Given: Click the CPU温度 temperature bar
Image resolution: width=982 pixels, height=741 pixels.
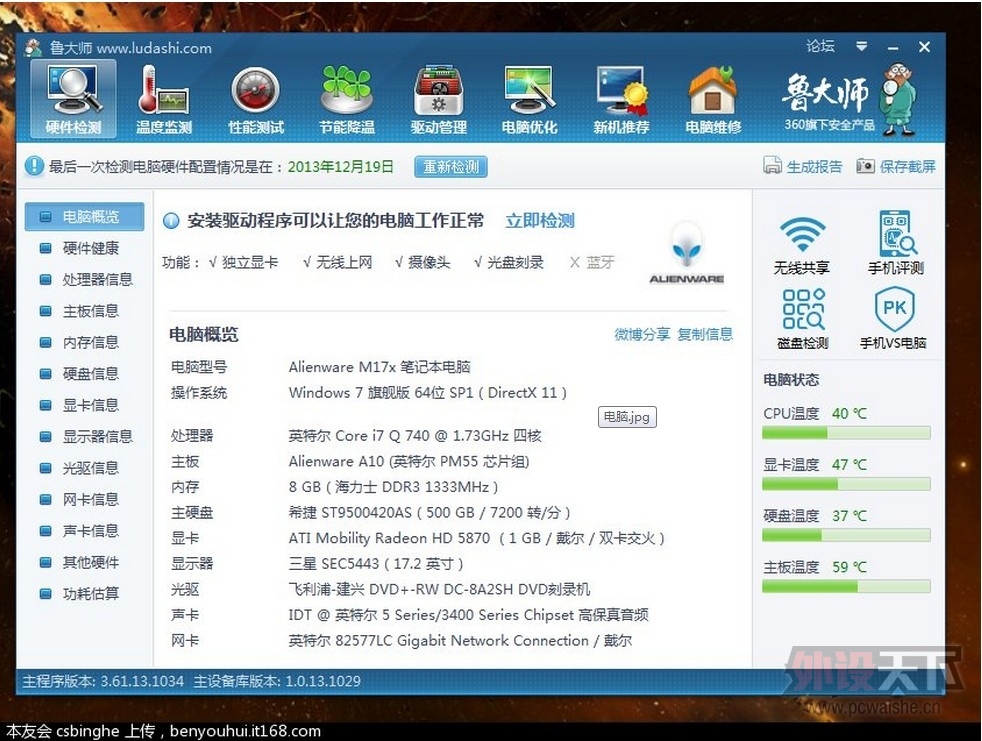Looking at the screenshot, I should (846, 433).
